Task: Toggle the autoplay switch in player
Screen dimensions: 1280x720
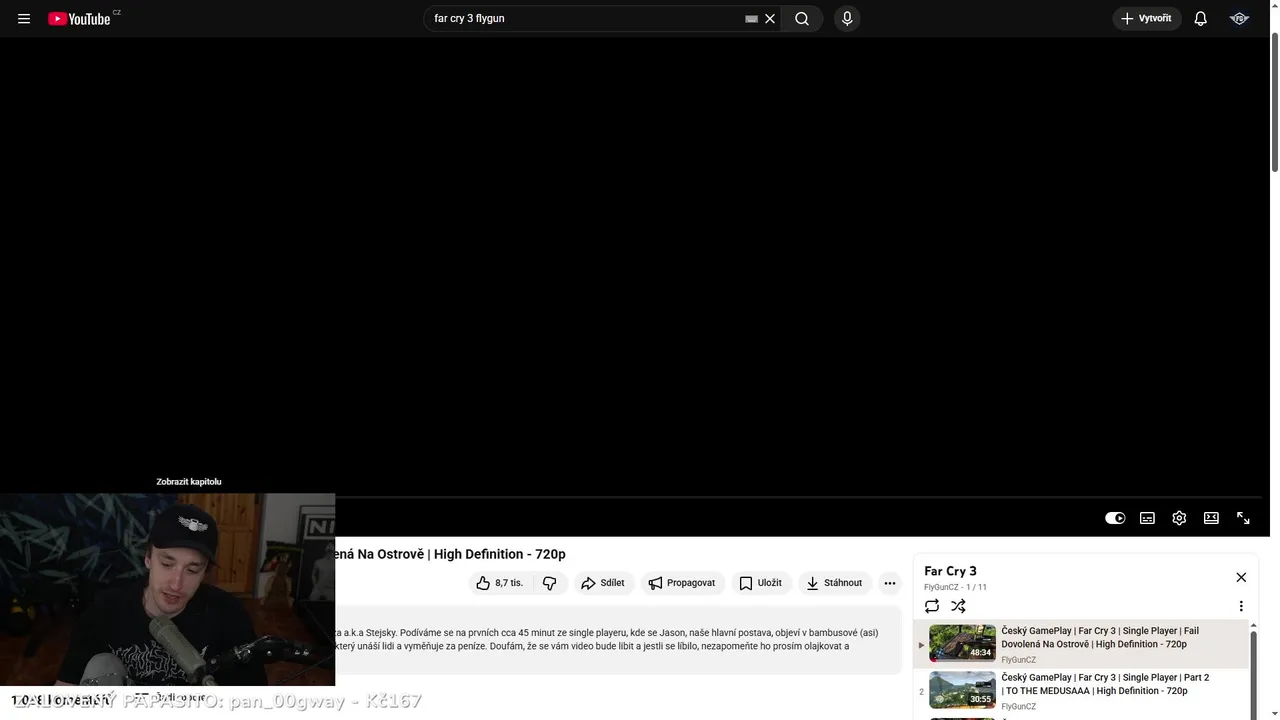Action: point(1115,518)
